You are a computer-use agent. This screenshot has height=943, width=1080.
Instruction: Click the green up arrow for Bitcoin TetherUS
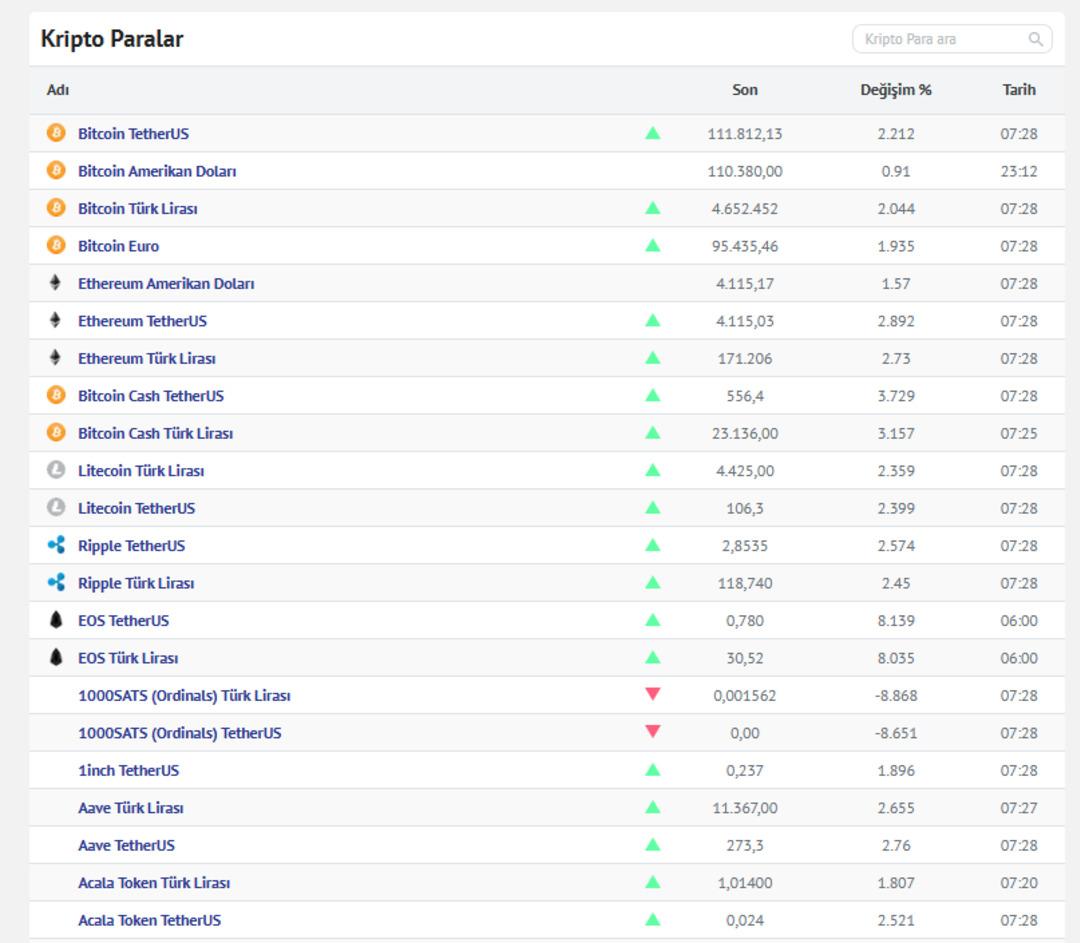click(x=652, y=133)
